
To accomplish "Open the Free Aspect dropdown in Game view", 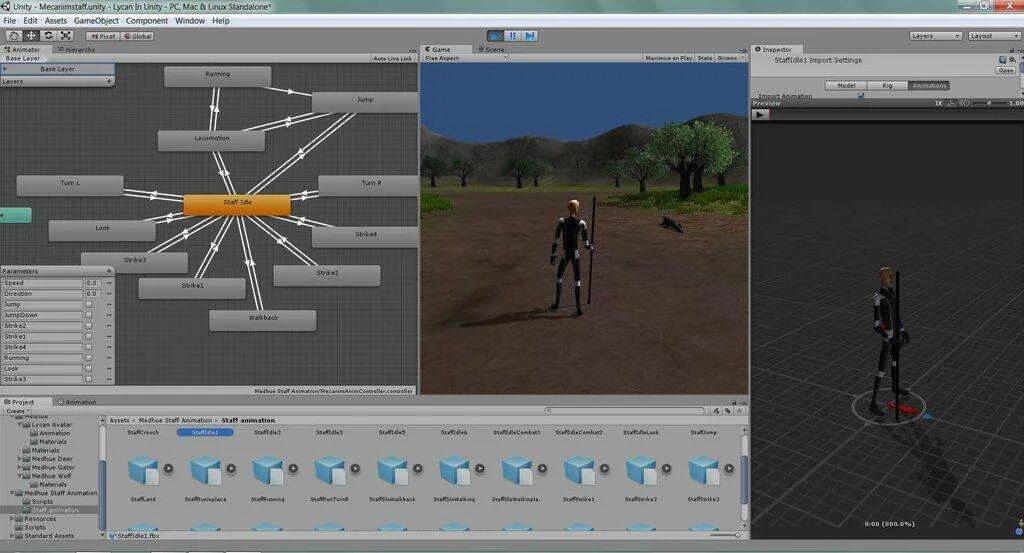I will click(466, 58).
